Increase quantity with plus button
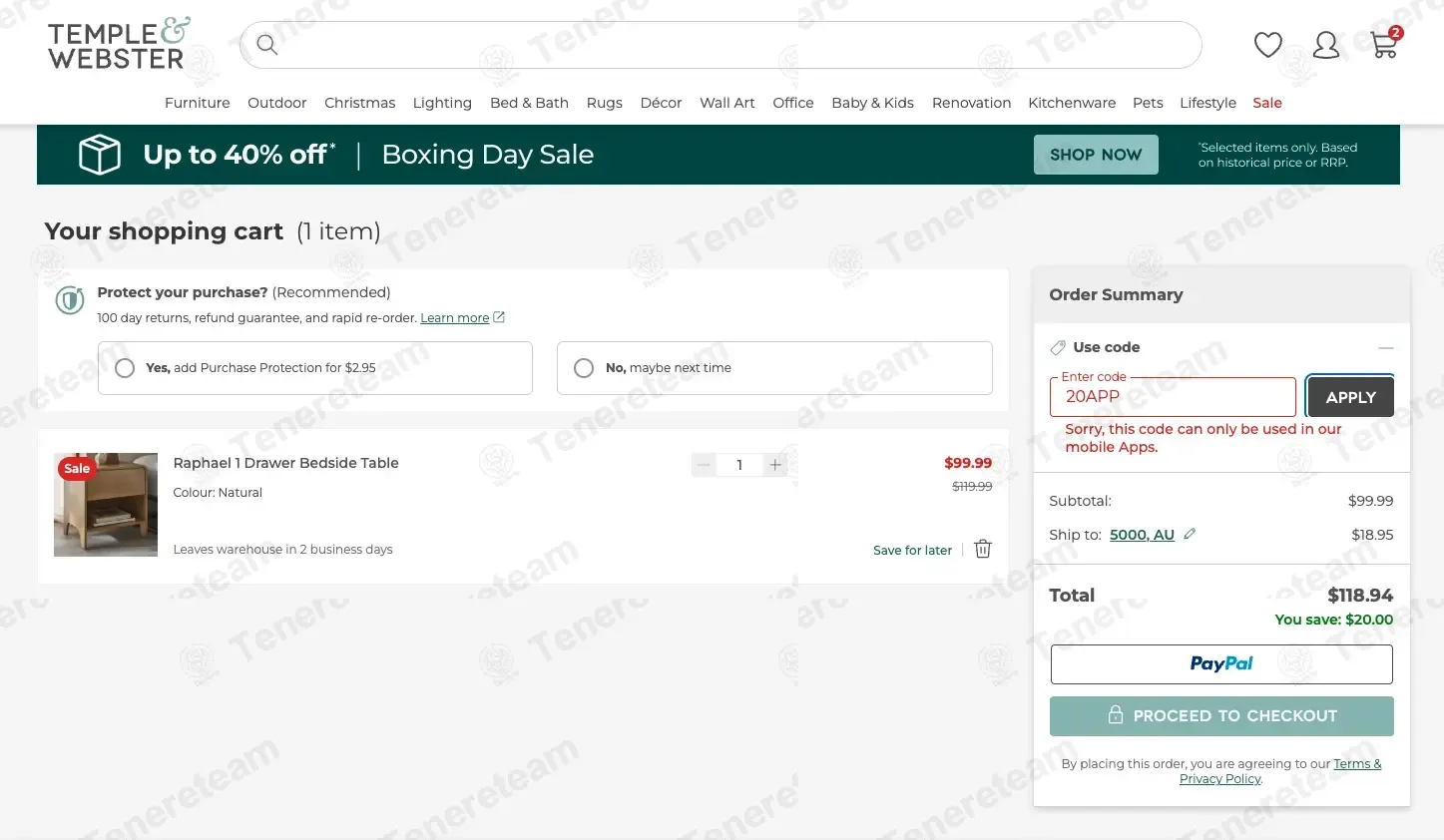 pos(775,465)
